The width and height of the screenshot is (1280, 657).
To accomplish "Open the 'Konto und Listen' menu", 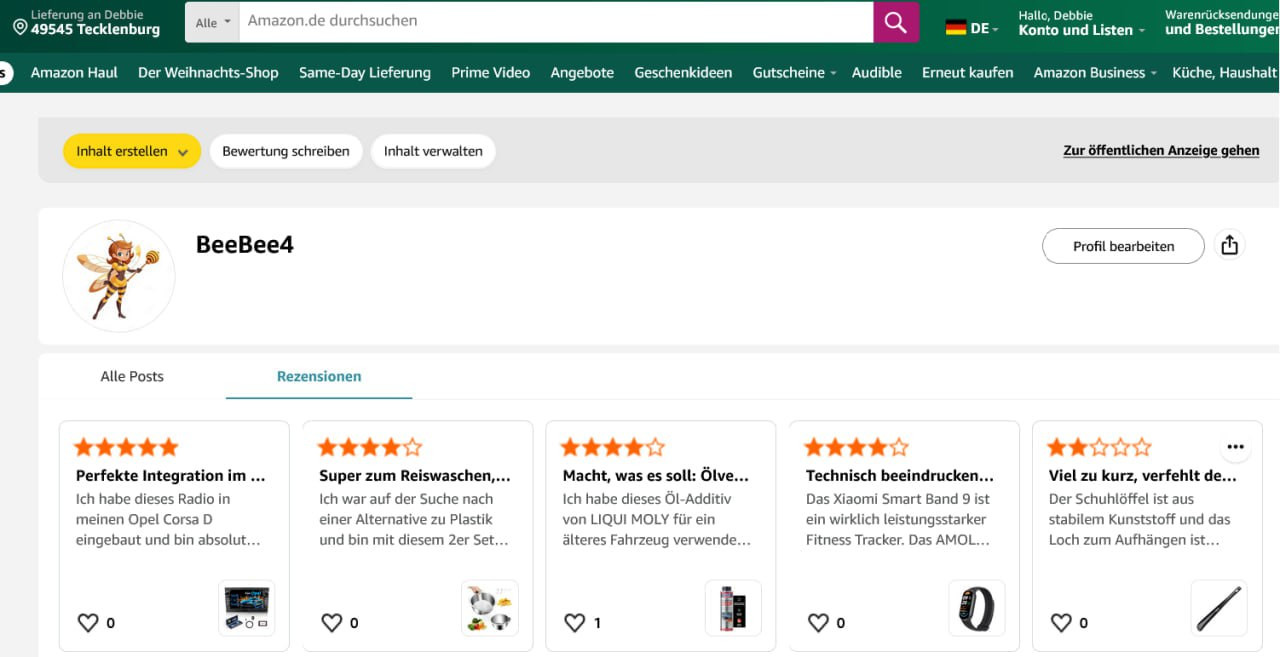I will point(1081,30).
